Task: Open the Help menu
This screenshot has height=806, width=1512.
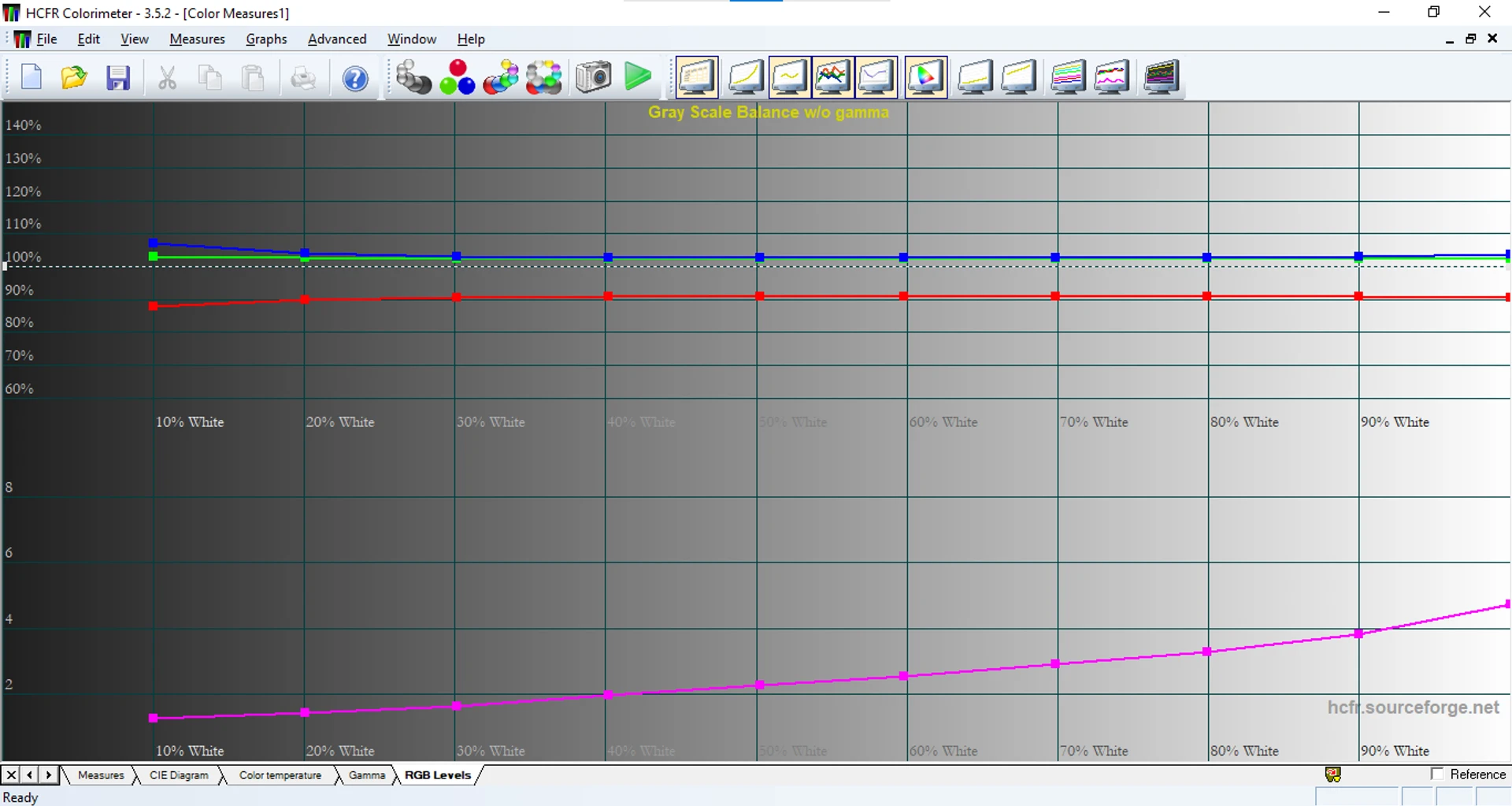Action: coord(471,39)
